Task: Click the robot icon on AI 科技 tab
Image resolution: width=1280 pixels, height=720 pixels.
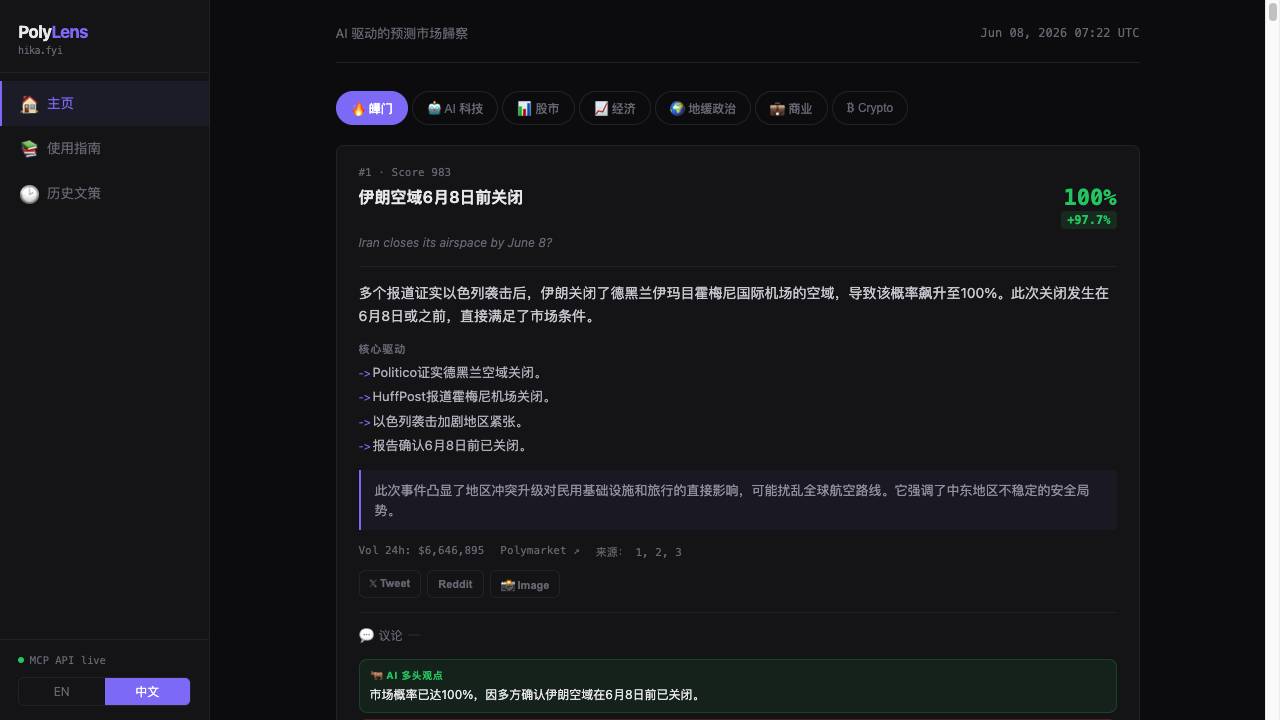Action: 434,108
